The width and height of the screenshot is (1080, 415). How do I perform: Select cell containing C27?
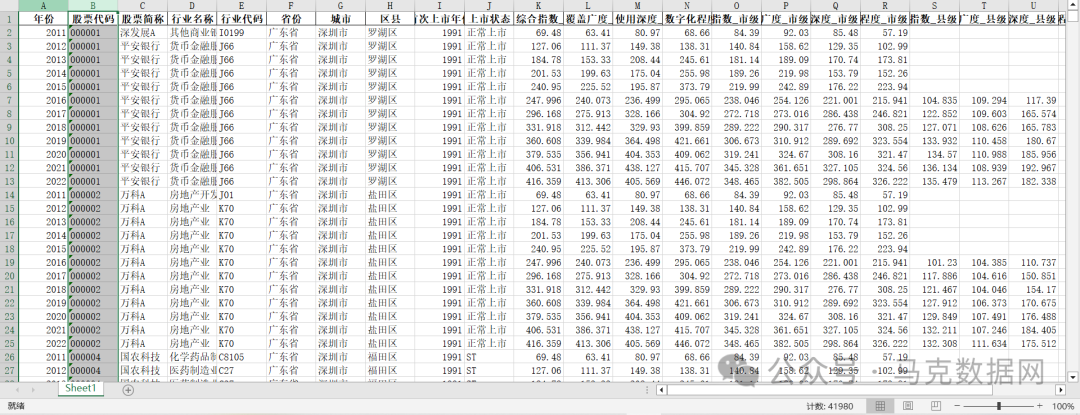pos(242,372)
